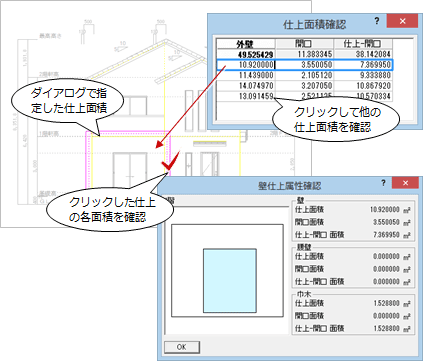
Task: Select the row with area 10.920000
Action: [305, 65]
